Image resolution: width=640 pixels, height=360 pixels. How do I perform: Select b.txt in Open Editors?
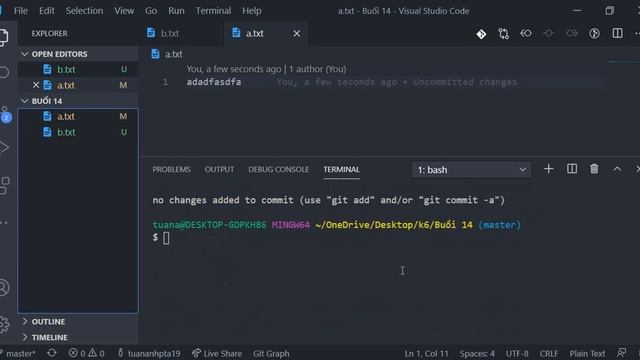coord(78,69)
